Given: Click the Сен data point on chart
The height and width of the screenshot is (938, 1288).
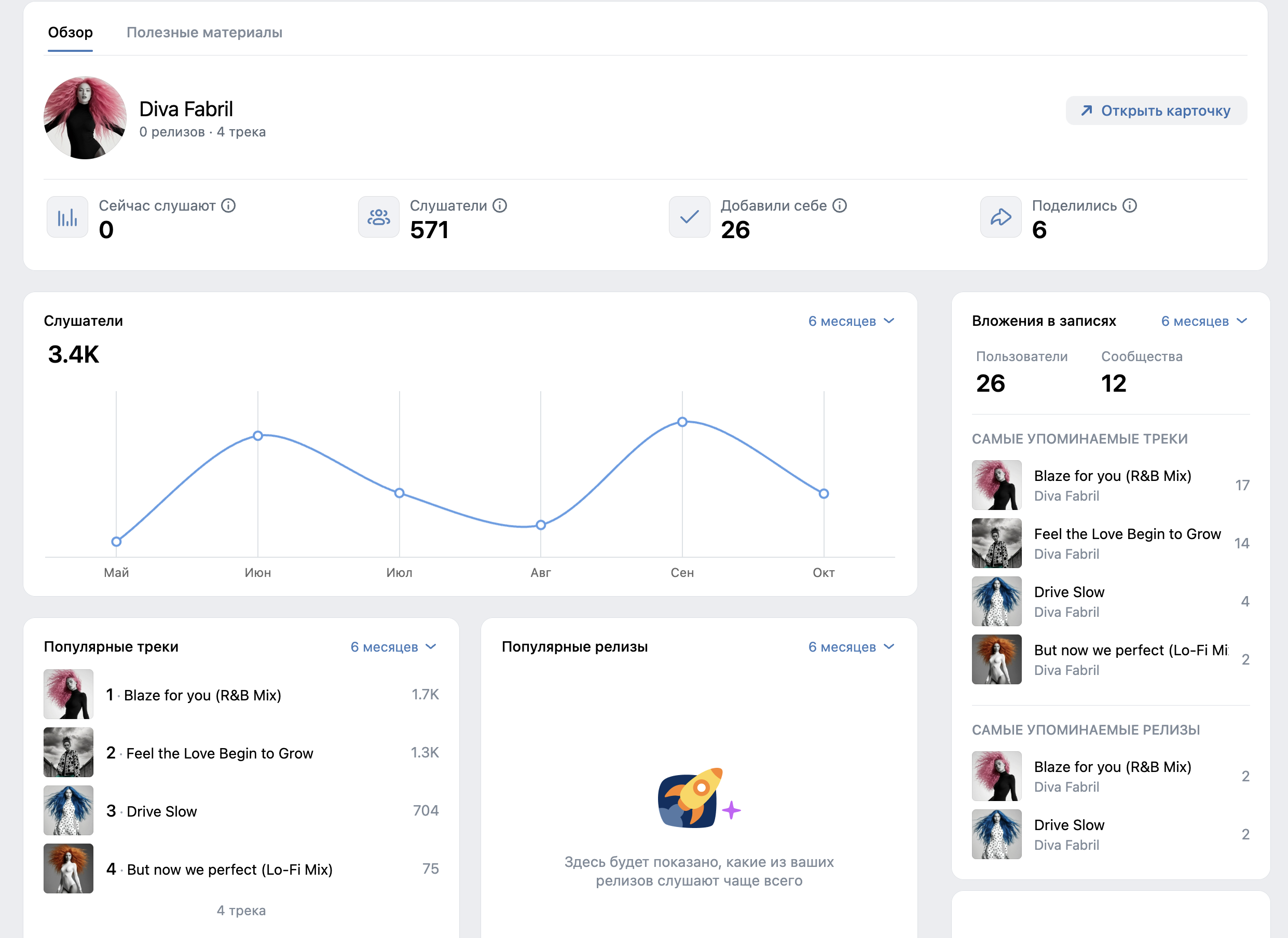Looking at the screenshot, I should pos(682,422).
